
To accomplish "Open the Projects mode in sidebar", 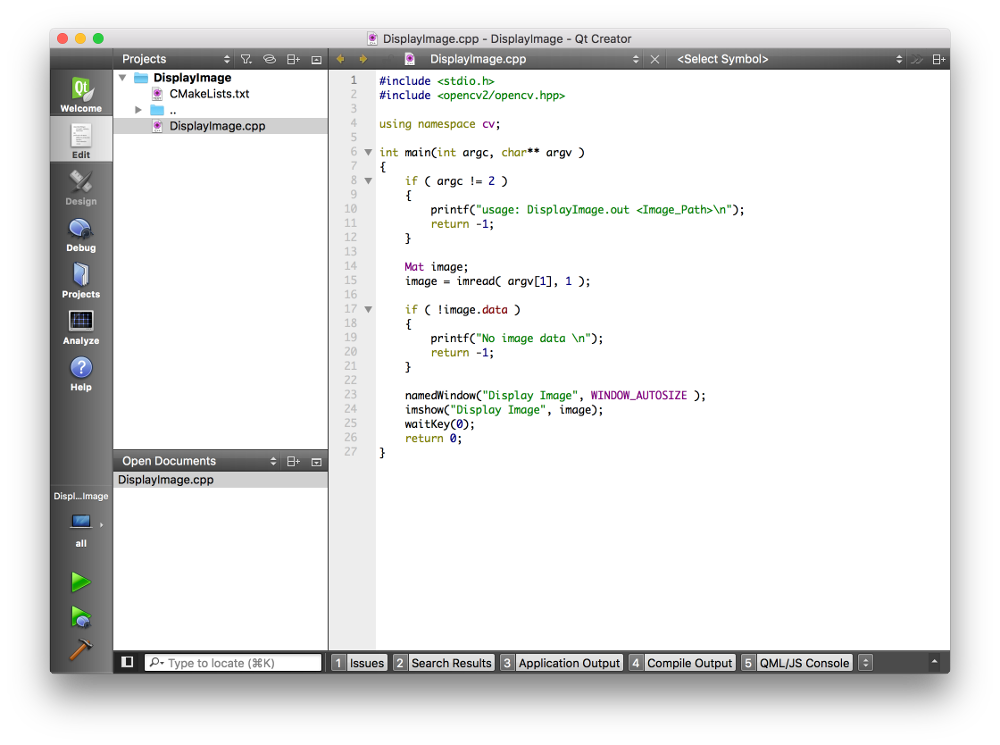I will (x=81, y=280).
